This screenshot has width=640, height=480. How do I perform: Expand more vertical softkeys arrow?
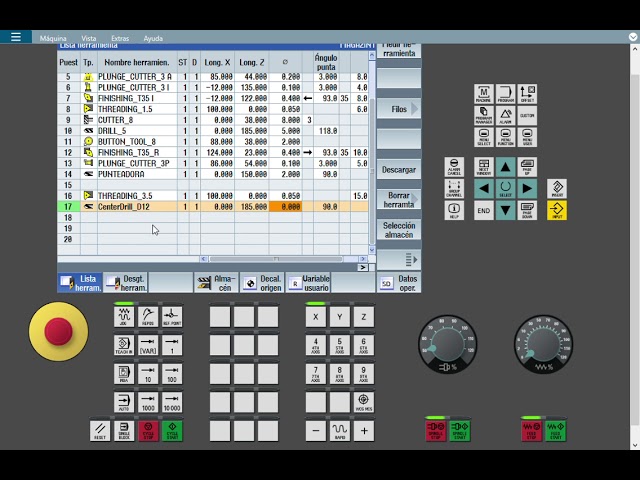point(399,260)
